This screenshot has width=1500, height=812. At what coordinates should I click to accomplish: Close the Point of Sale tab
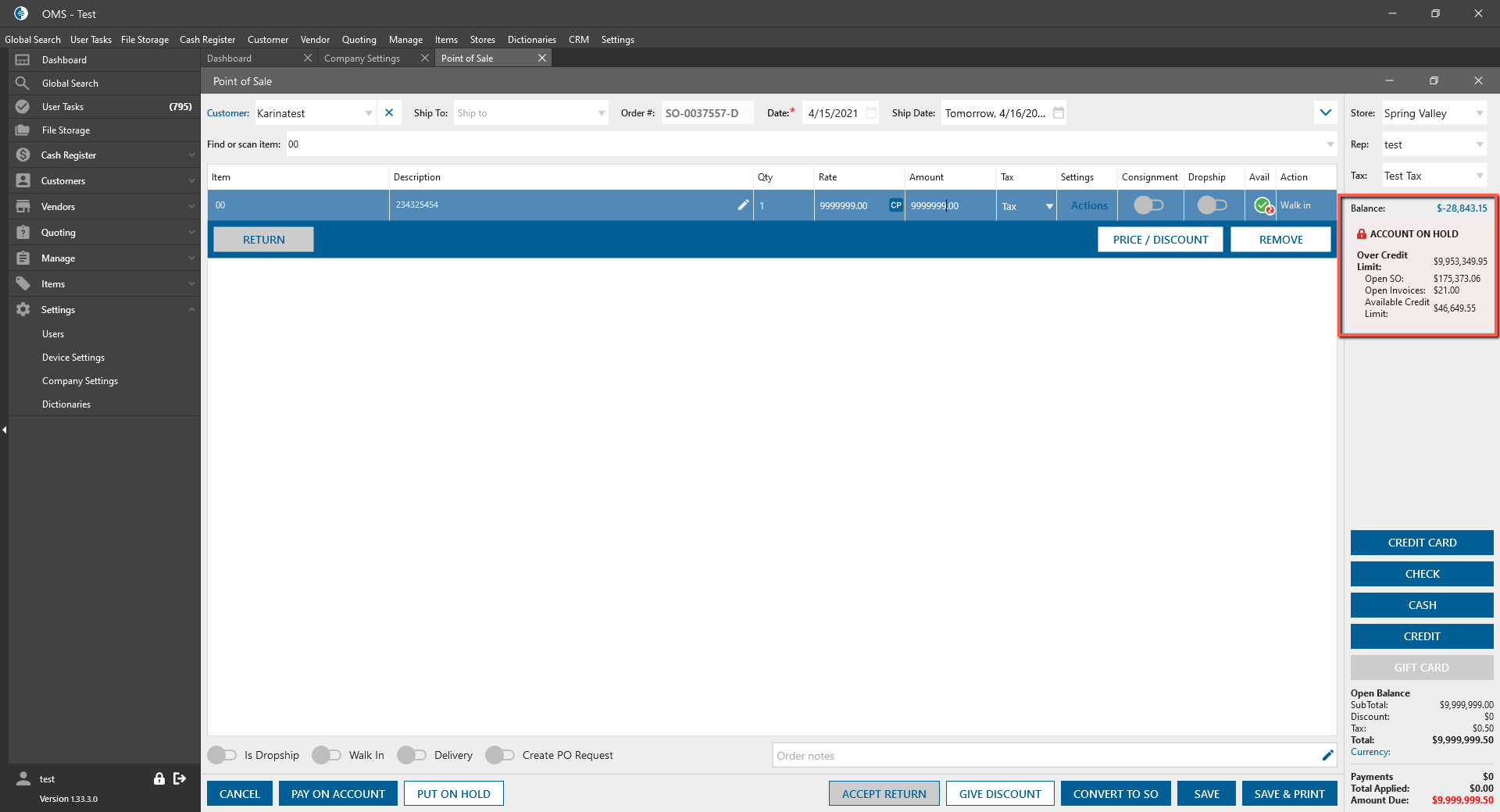click(542, 58)
